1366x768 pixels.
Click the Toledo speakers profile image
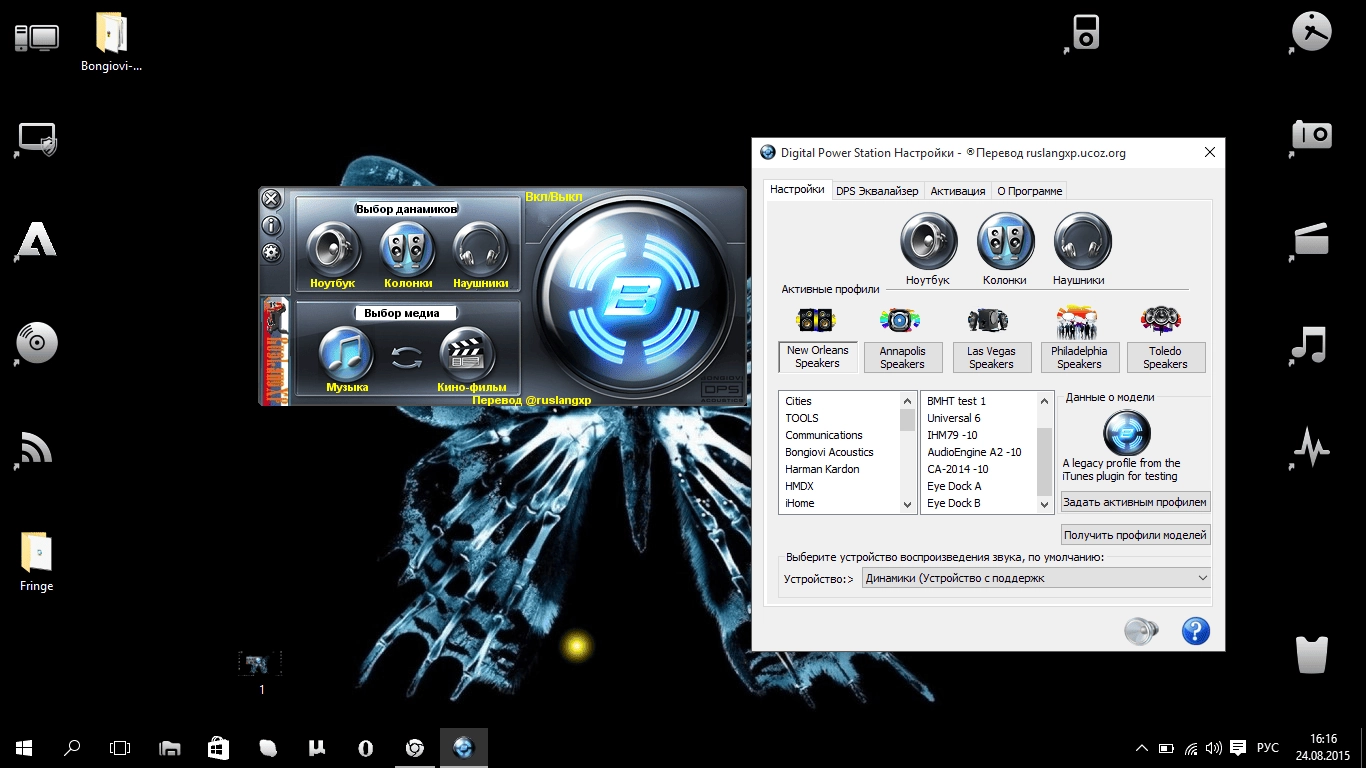click(1162, 321)
